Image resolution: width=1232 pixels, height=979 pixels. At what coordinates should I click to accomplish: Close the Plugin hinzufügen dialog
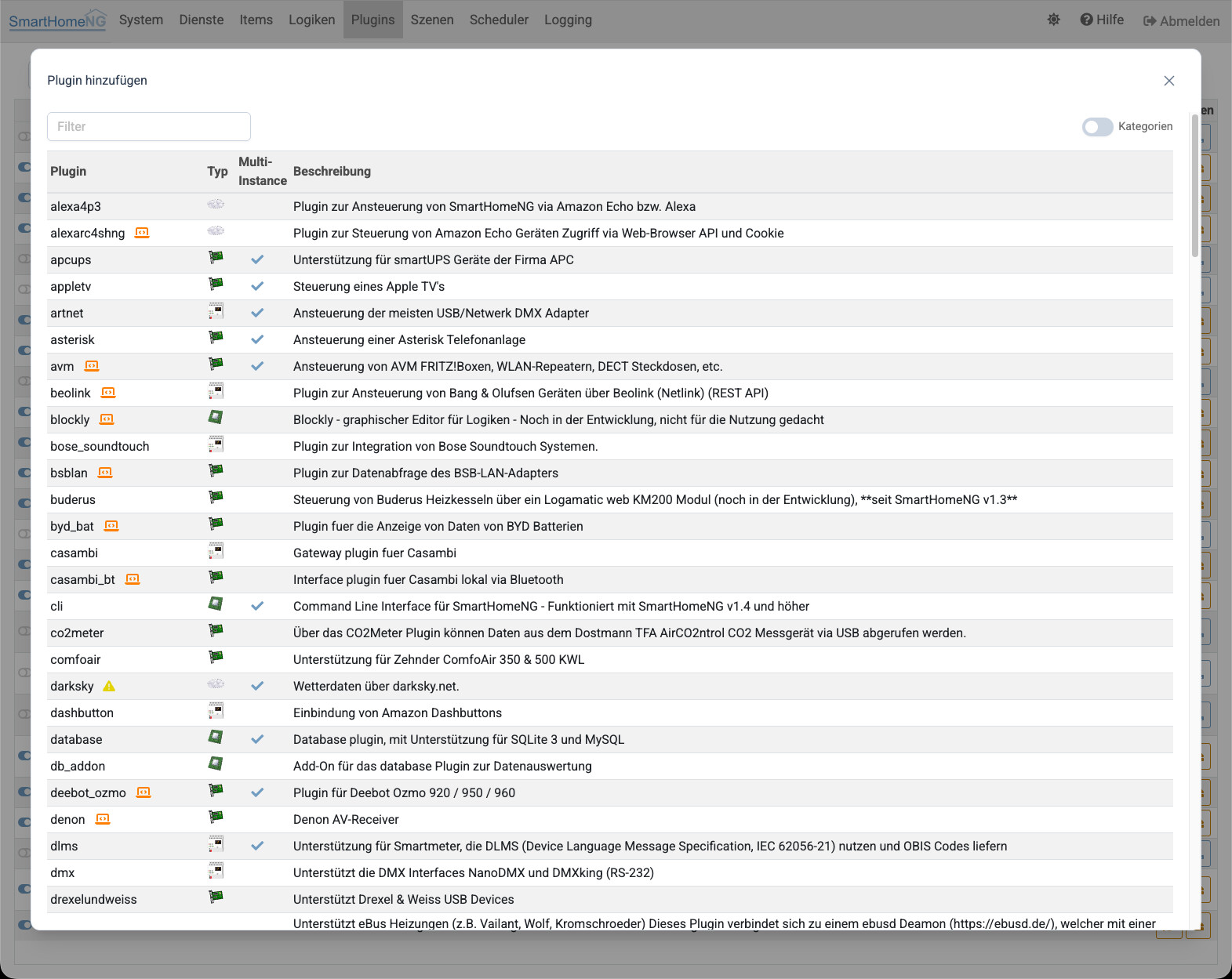[1169, 81]
